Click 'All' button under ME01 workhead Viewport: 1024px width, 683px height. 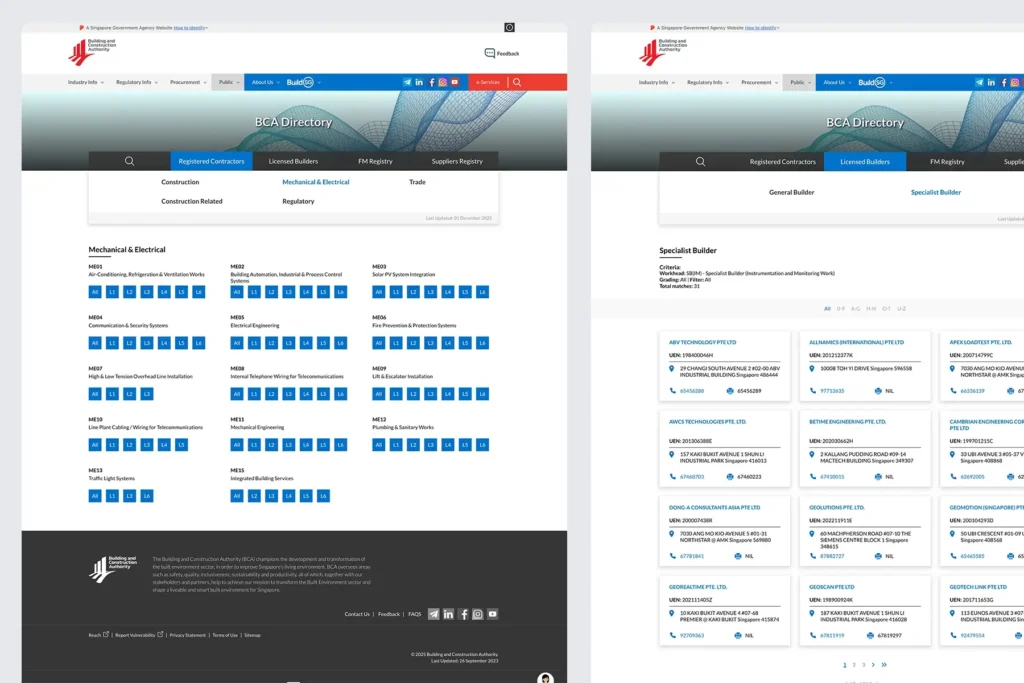(95, 292)
